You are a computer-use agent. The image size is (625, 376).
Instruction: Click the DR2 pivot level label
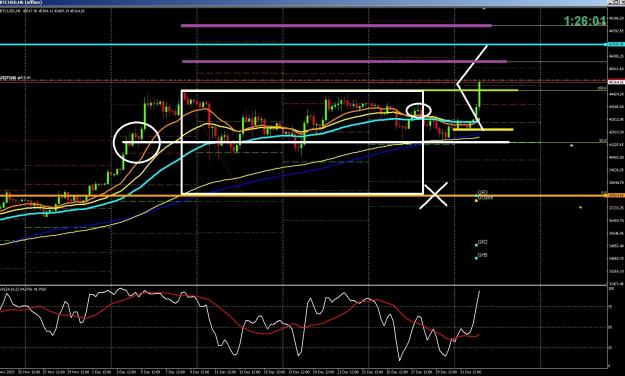tap(483, 242)
